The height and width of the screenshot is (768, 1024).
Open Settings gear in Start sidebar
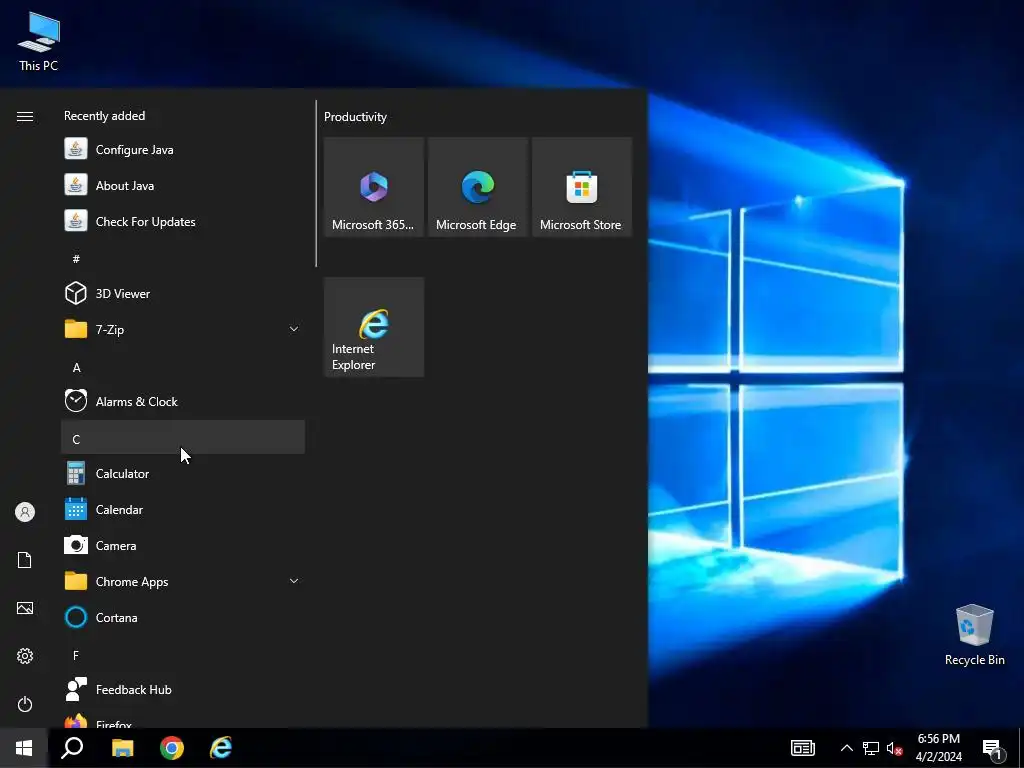click(25, 656)
